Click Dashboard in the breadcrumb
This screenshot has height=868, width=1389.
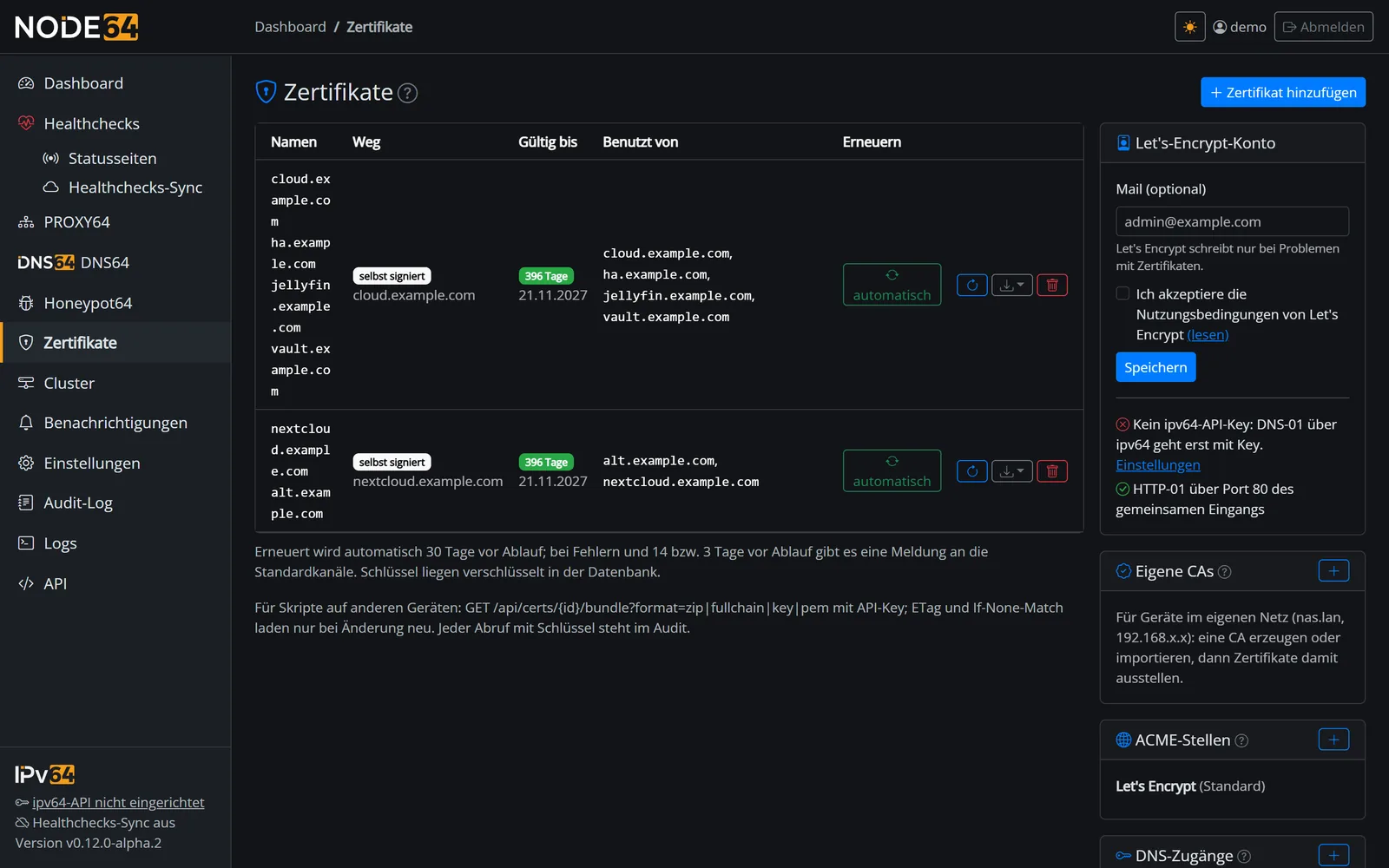[290, 27]
